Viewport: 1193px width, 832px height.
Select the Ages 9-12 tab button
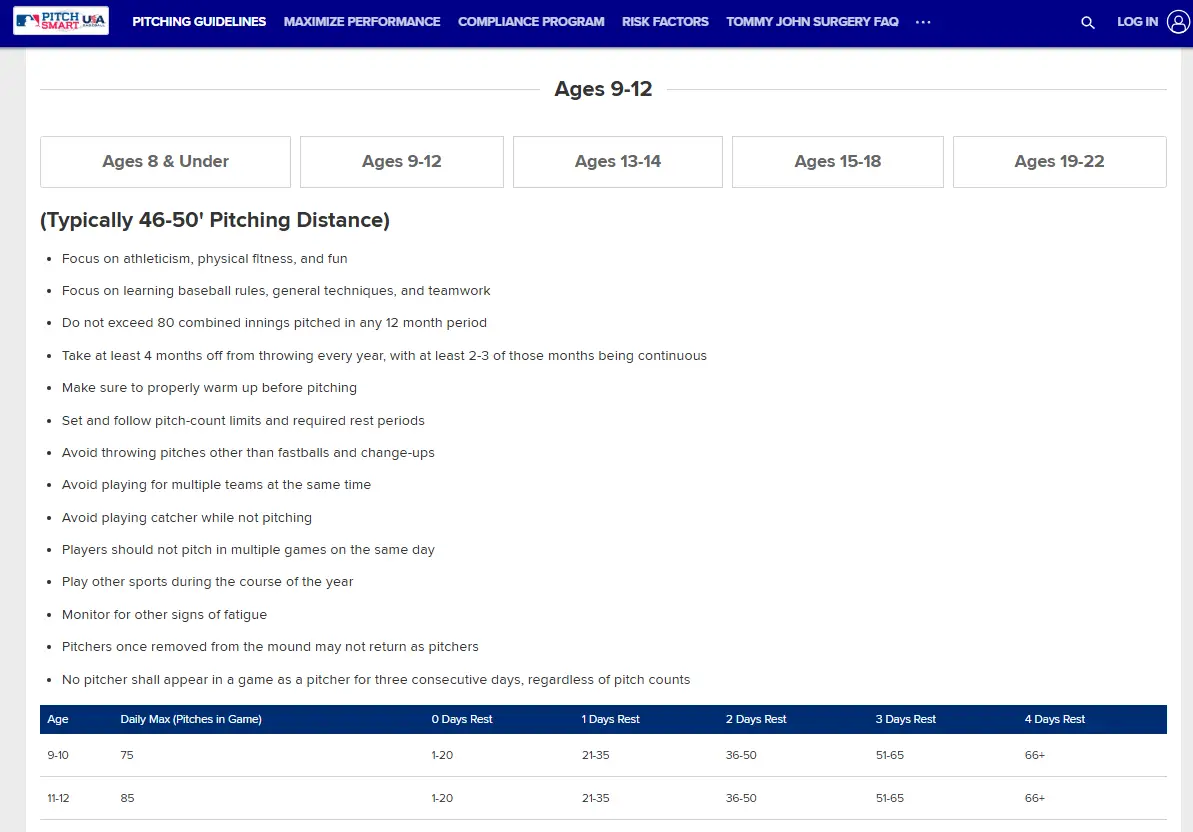click(x=402, y=162)
